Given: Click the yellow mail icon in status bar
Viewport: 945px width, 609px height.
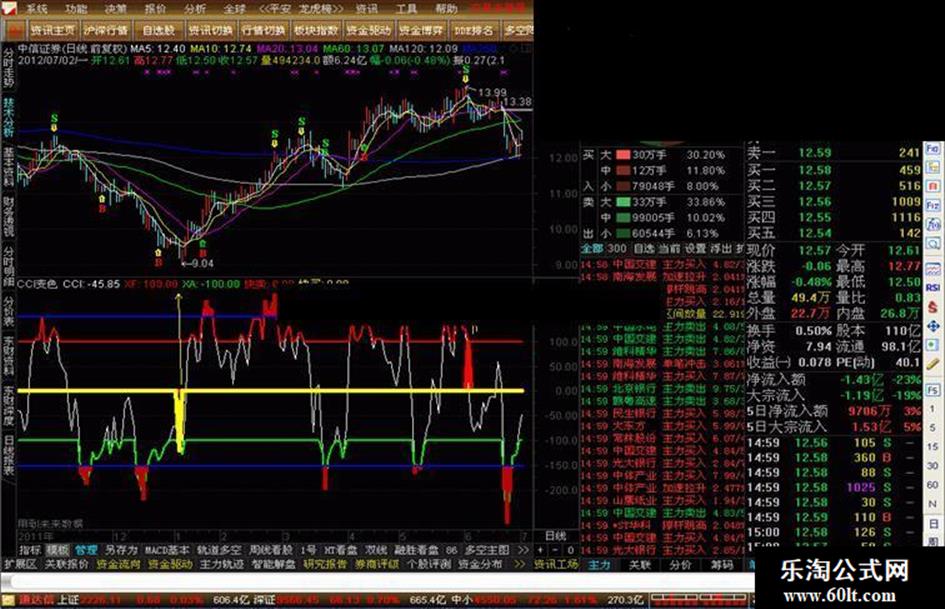Looking at the screenshot, I should [8, 600].
